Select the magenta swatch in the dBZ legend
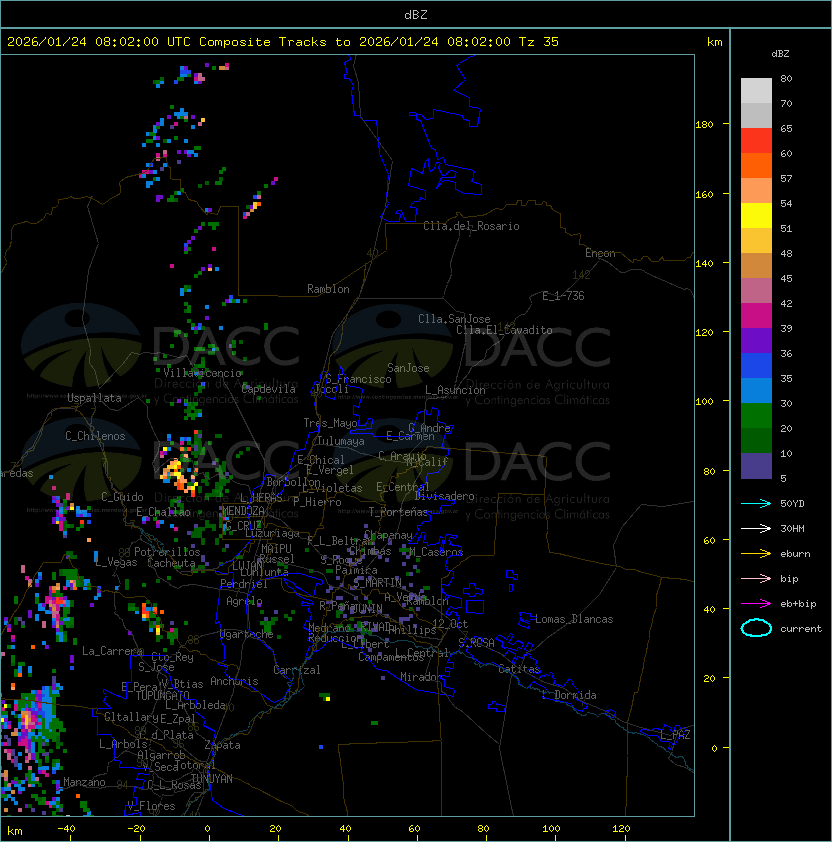 pyautogui.click(x=756, y=316)
